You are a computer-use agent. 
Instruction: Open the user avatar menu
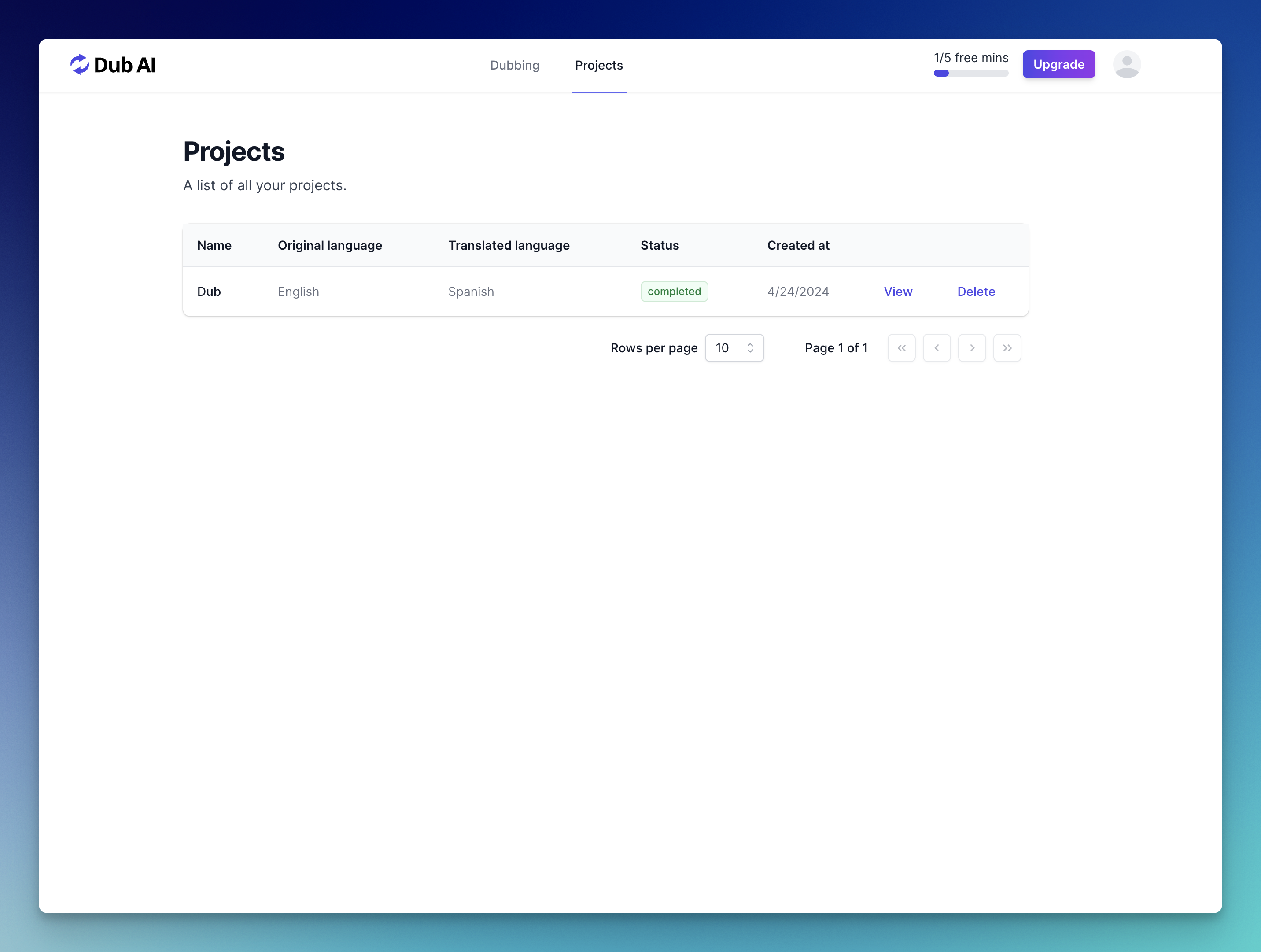1126,64
